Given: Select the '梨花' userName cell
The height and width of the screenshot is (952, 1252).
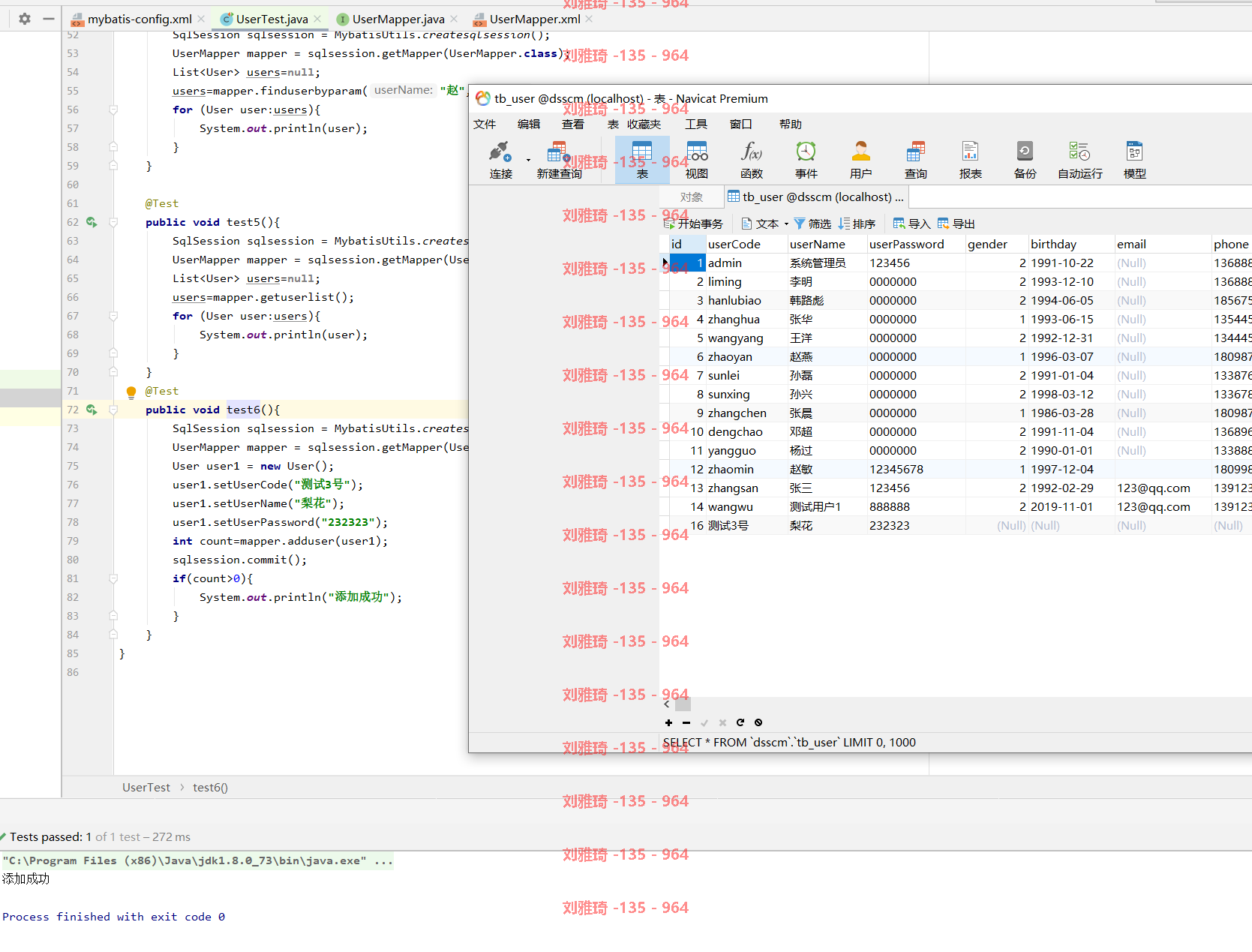Looking at the screenshot, I should click(827, 525).
